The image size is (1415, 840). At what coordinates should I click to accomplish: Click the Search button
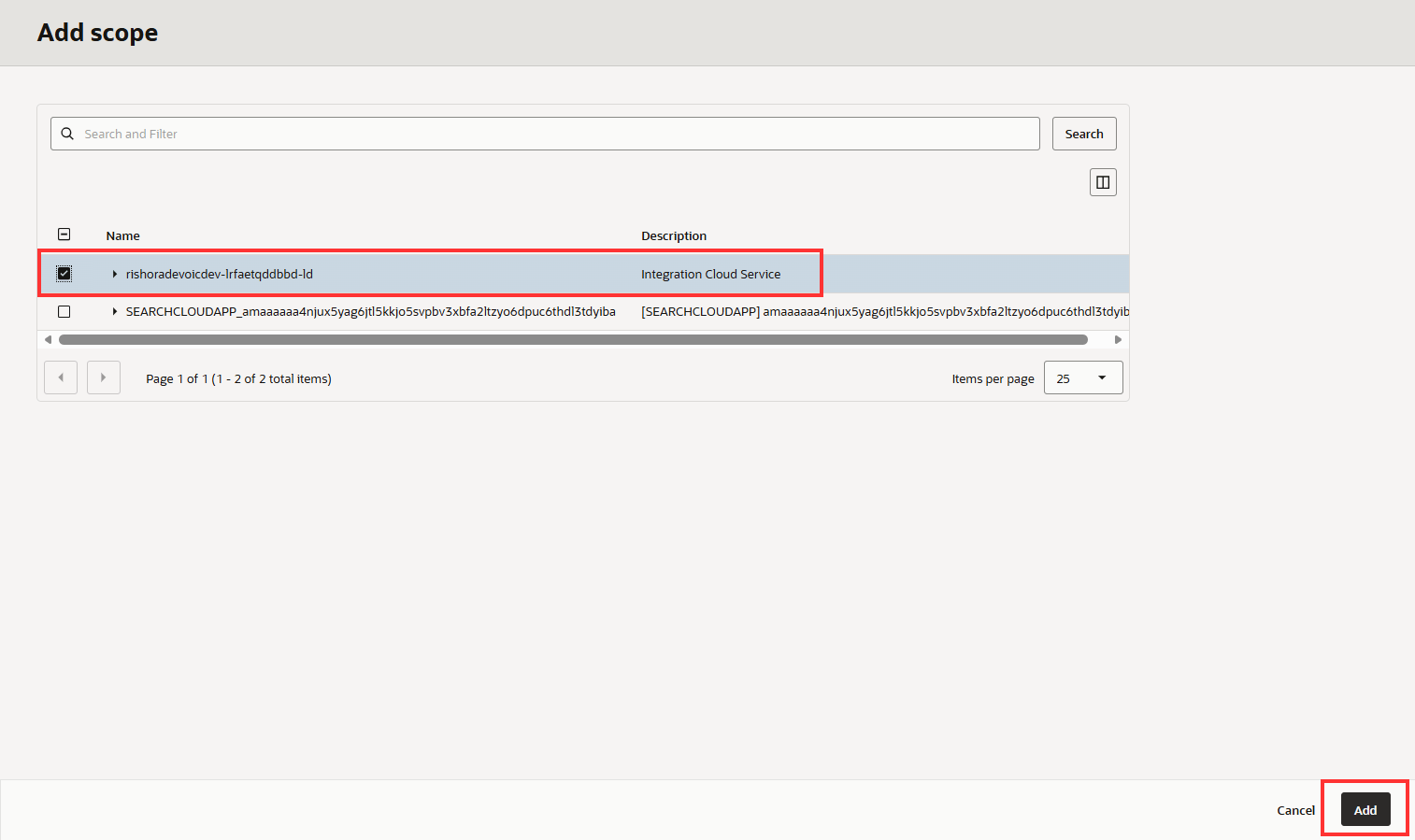coord(1084,134)
